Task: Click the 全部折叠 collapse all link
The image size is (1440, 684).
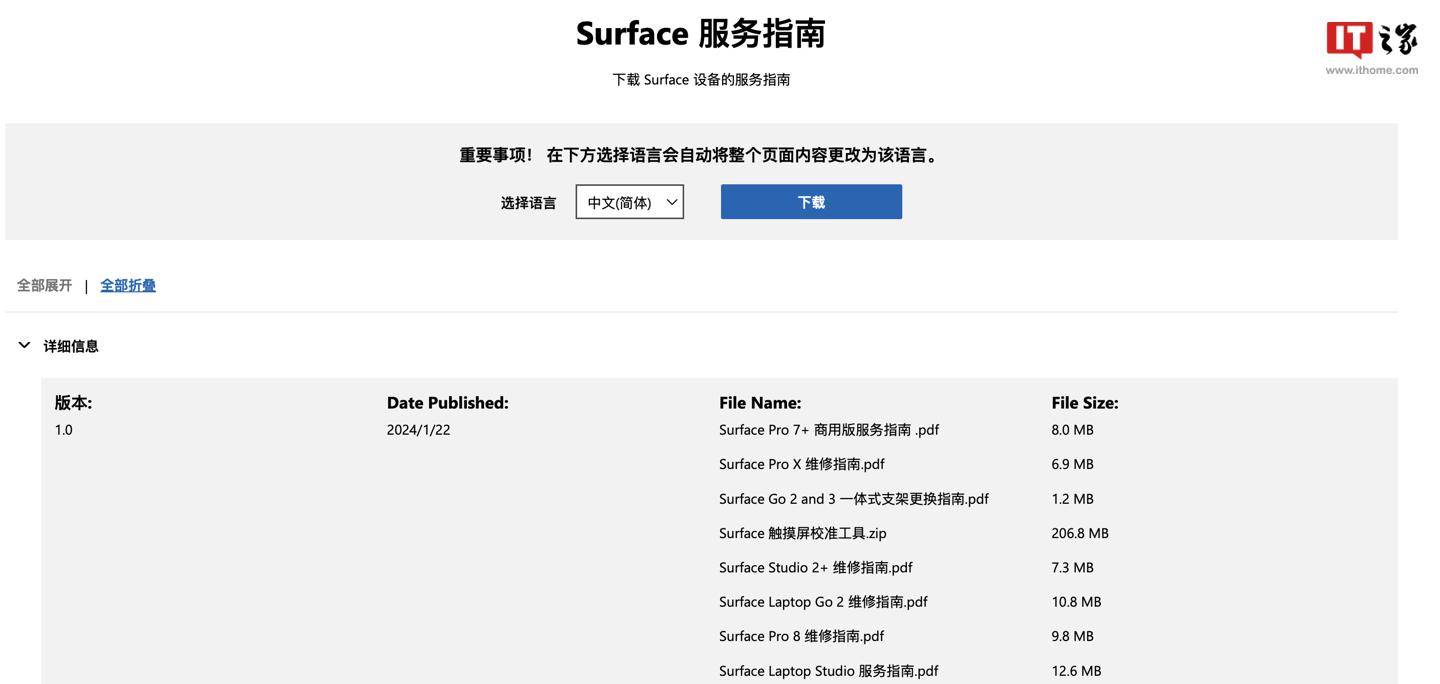Action: pos(128,285)
